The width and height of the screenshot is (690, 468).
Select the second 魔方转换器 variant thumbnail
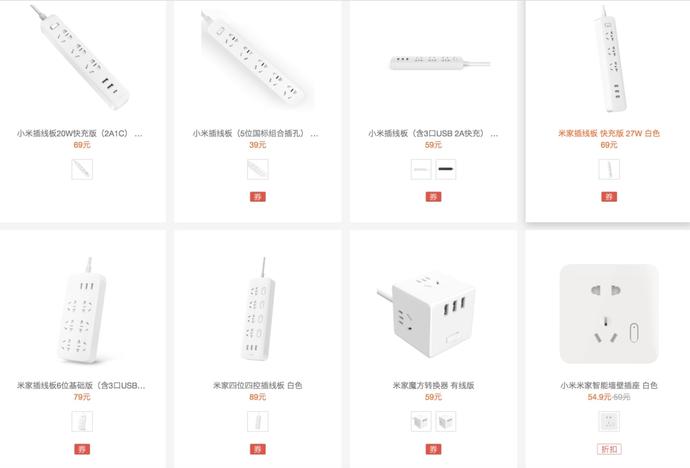445,422
